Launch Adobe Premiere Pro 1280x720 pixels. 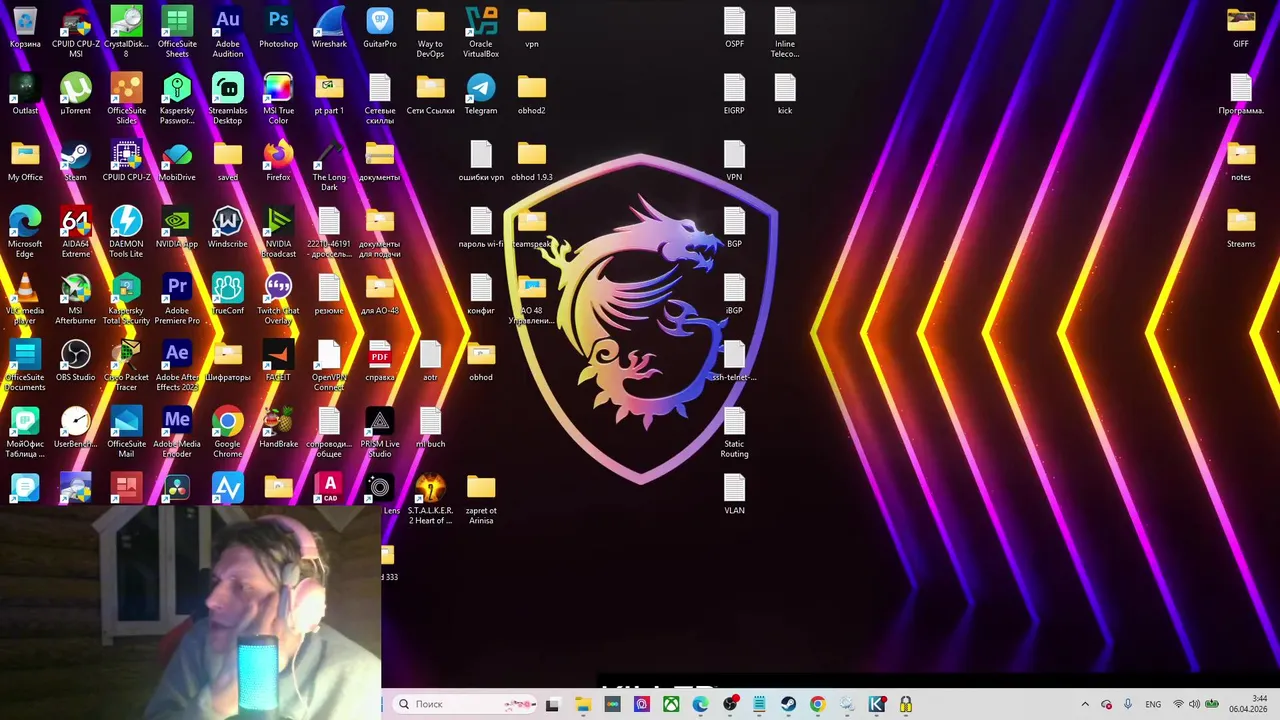click(177, 300)
